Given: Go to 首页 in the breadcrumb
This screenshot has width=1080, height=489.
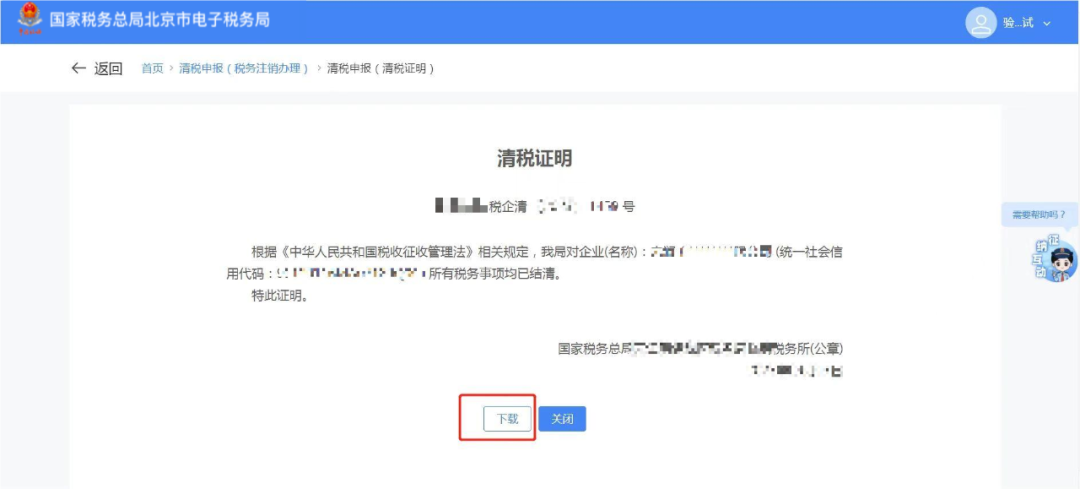Looking at the screenshot, I should coord(152,68).
